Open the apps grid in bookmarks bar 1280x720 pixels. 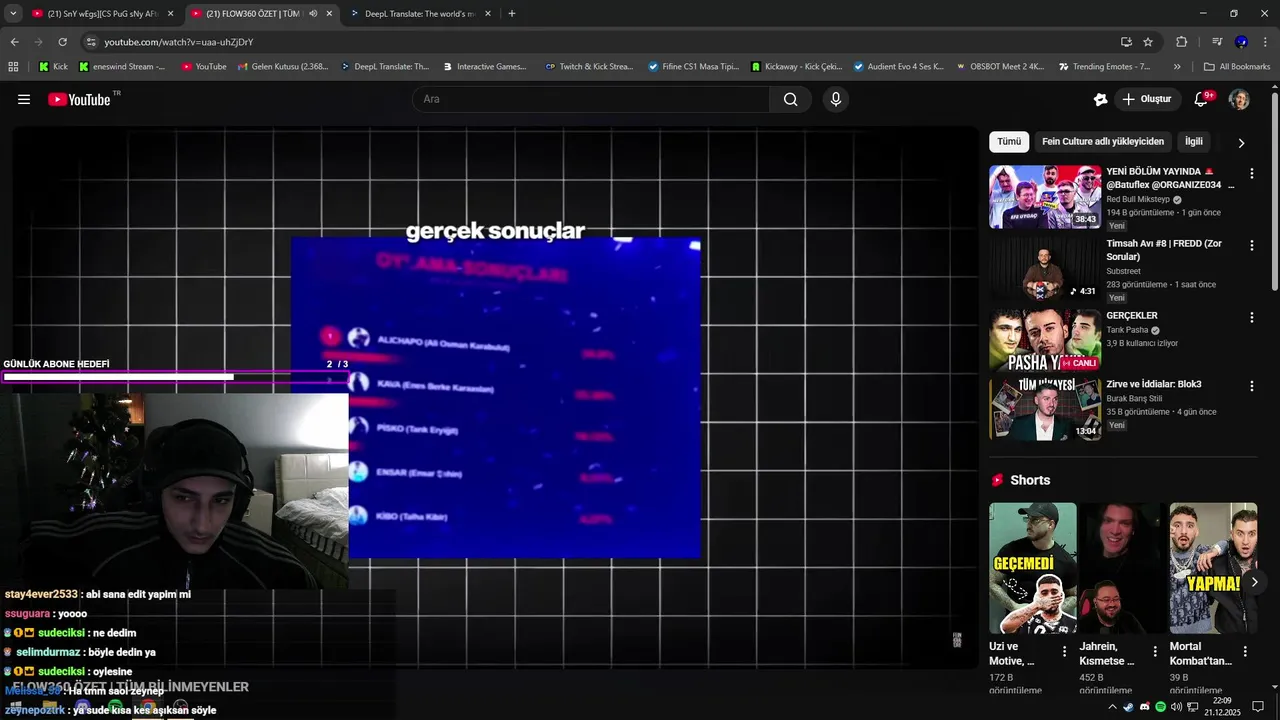(13, 67)
